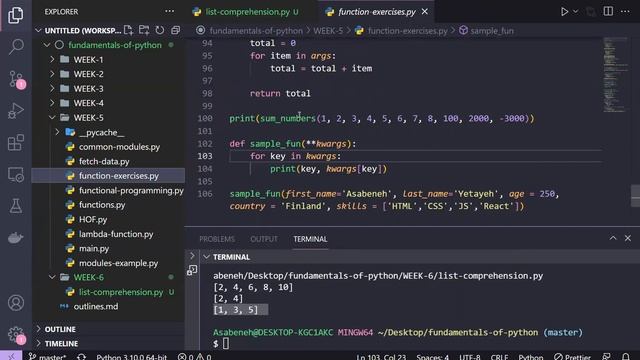Open the Manage gear menu
The height and width of the screenshot is (360, 640).
tap(16, 335)
